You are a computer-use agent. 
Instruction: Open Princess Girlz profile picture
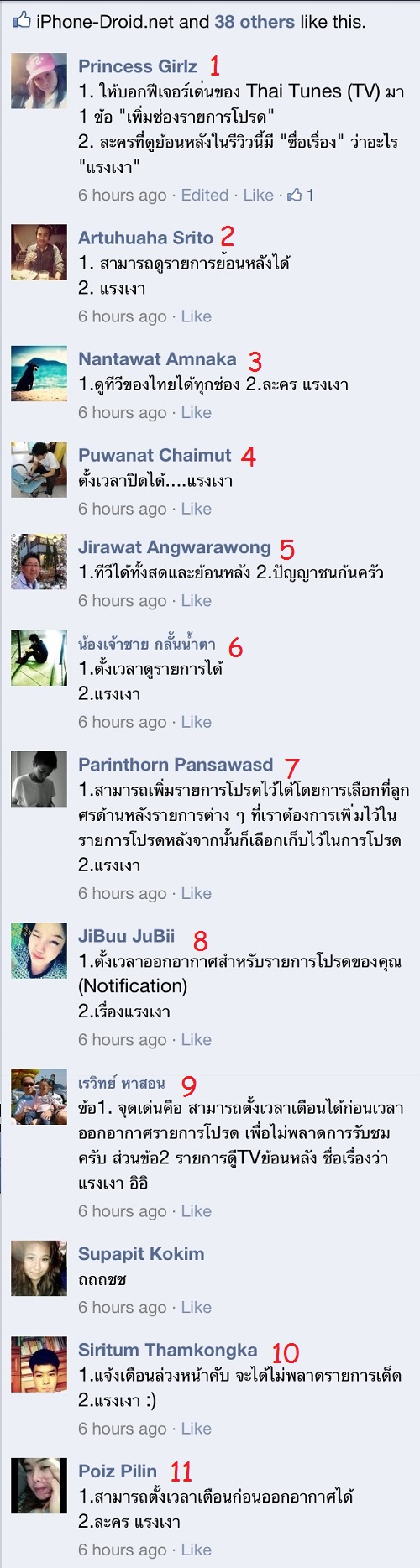pyautogui.click(x=39, y=81)
